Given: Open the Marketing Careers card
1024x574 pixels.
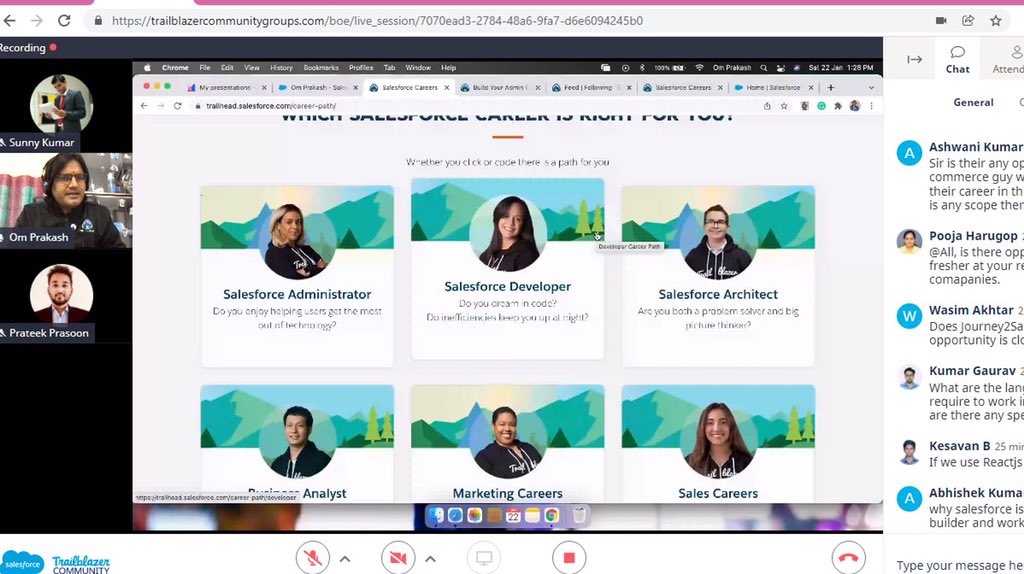Looking at the screenshot, I should click(507, 443).
